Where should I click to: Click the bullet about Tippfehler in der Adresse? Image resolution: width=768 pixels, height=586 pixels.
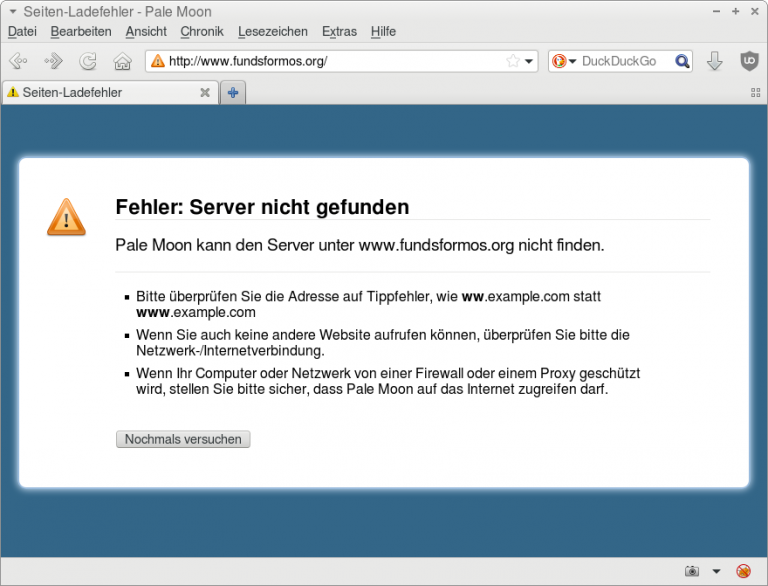pyautogui.click(x=368, y=304)
